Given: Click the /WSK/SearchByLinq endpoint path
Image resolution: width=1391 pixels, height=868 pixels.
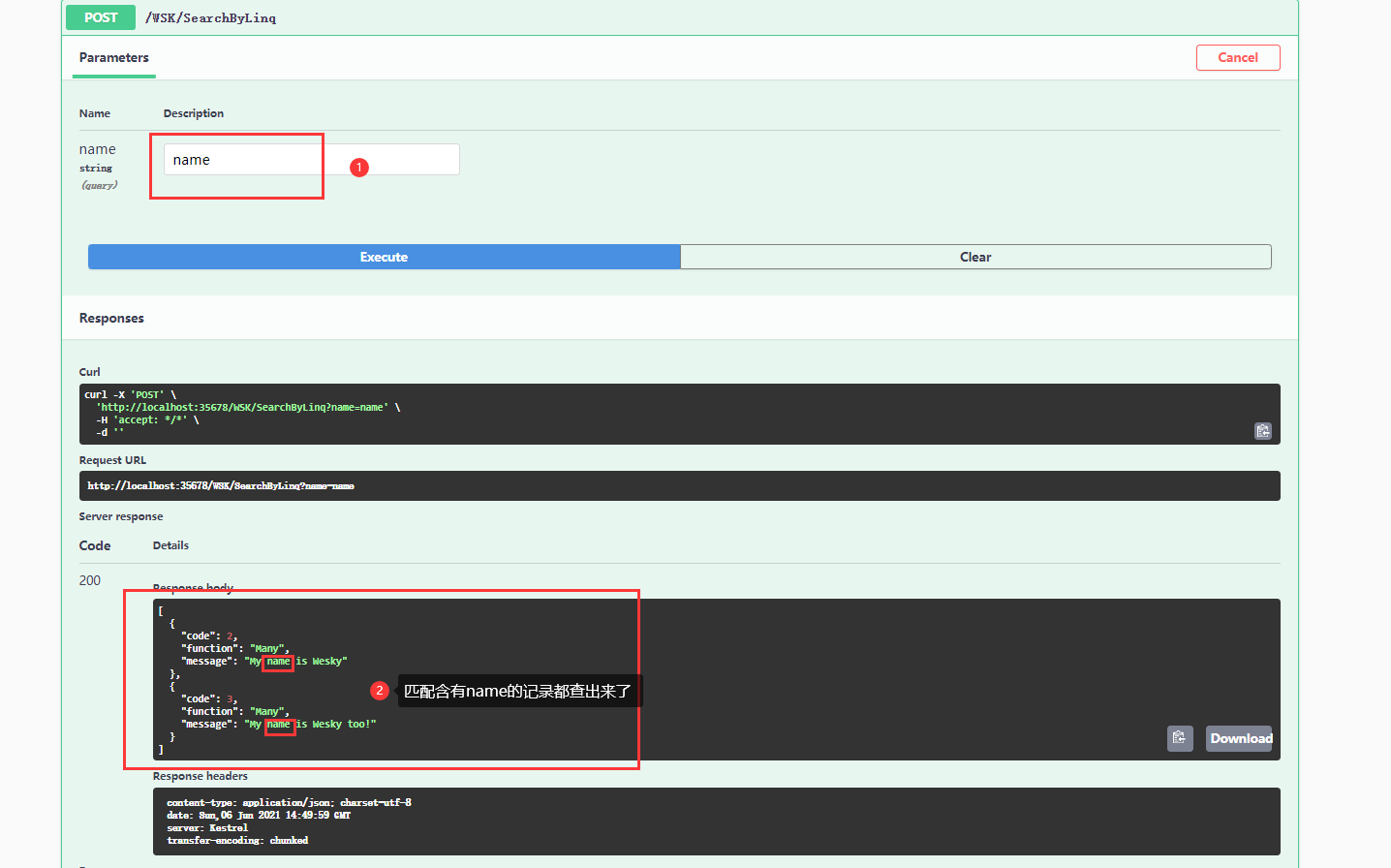Looking at the screenshot, I should pyautogui.click(x=210, y=17).
